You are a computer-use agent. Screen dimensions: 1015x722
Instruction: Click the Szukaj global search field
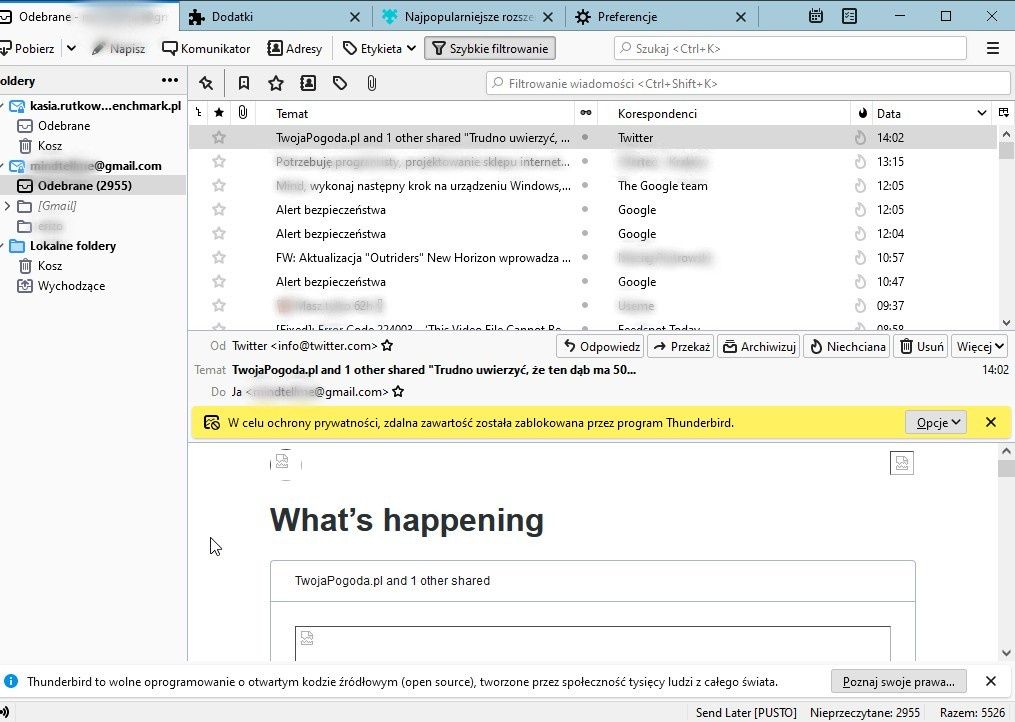(x=790, y=49)
